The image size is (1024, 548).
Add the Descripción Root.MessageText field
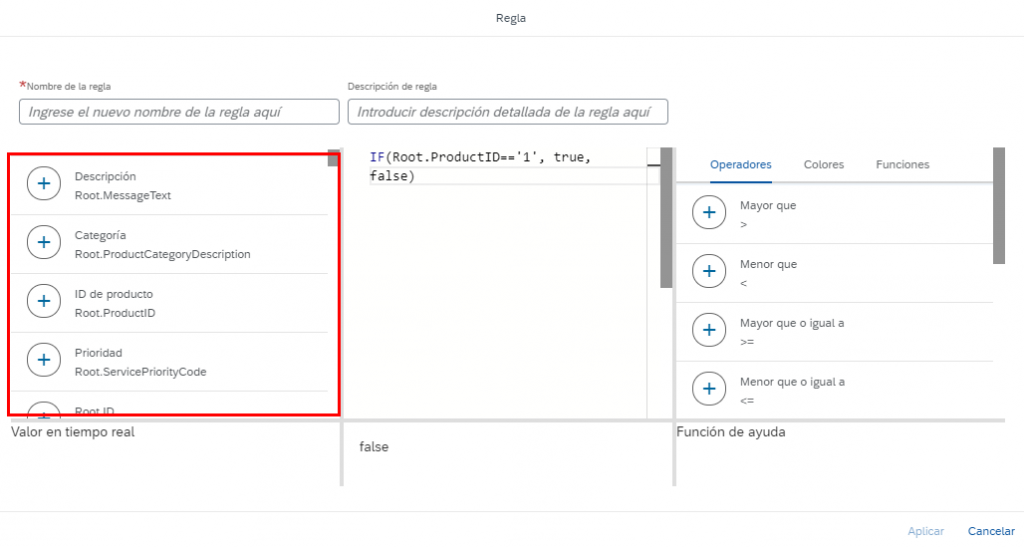click(44, 184)
